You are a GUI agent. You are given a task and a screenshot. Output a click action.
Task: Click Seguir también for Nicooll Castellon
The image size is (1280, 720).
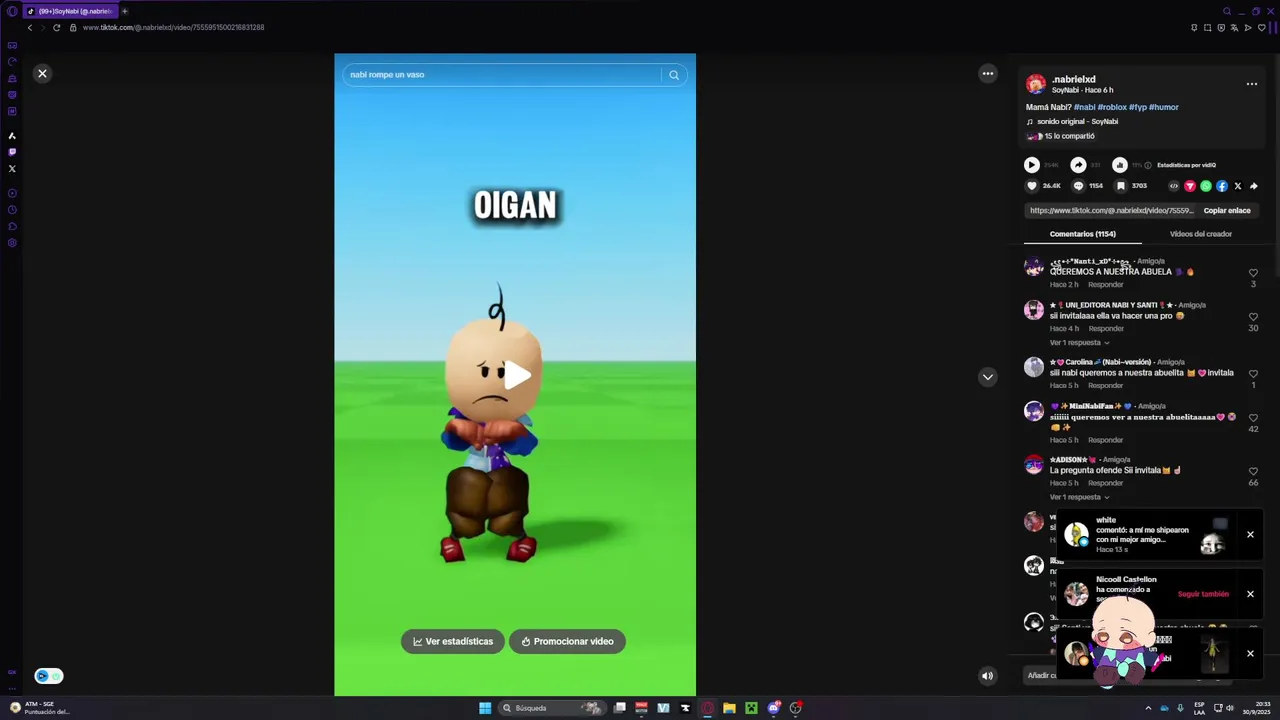click(1203, 594)
